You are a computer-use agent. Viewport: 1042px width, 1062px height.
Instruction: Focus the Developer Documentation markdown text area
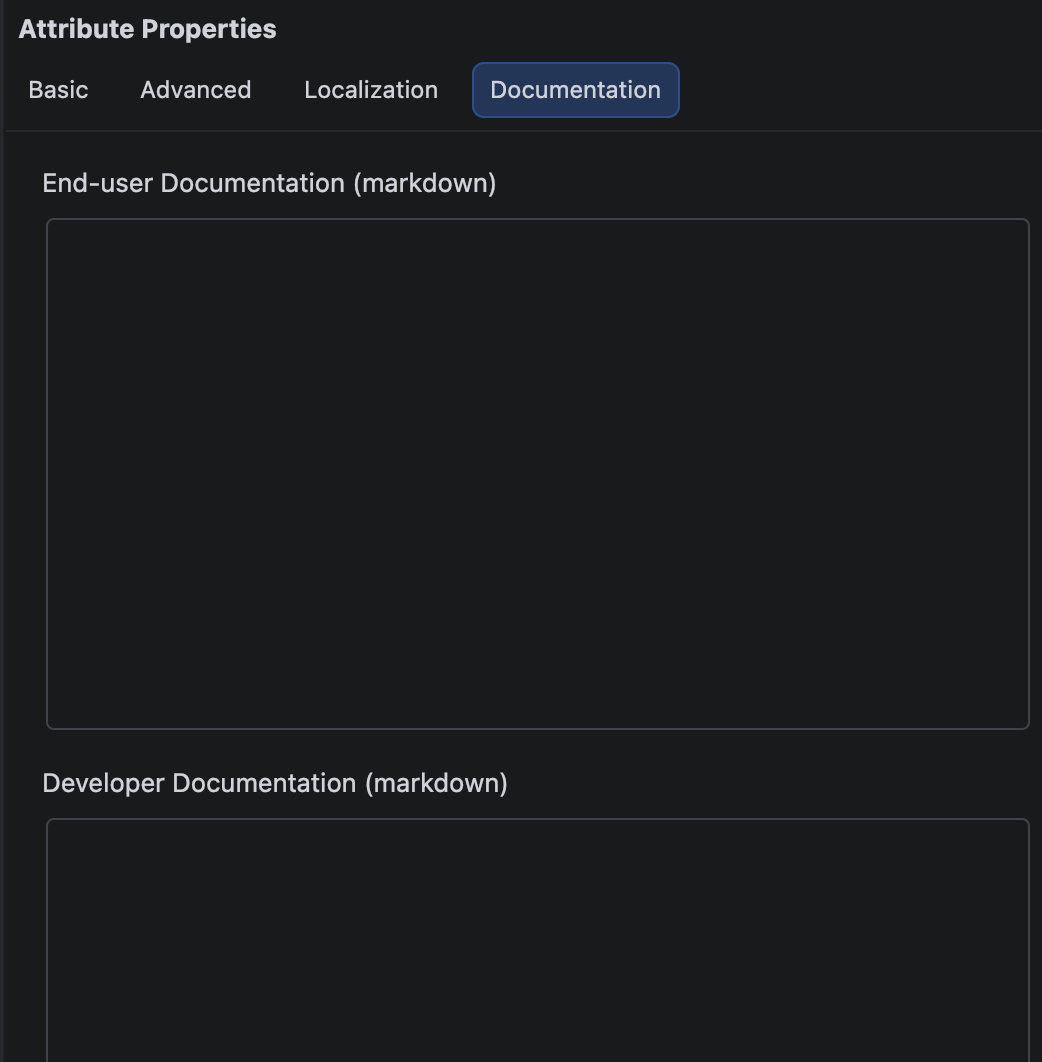pos(538,941)
